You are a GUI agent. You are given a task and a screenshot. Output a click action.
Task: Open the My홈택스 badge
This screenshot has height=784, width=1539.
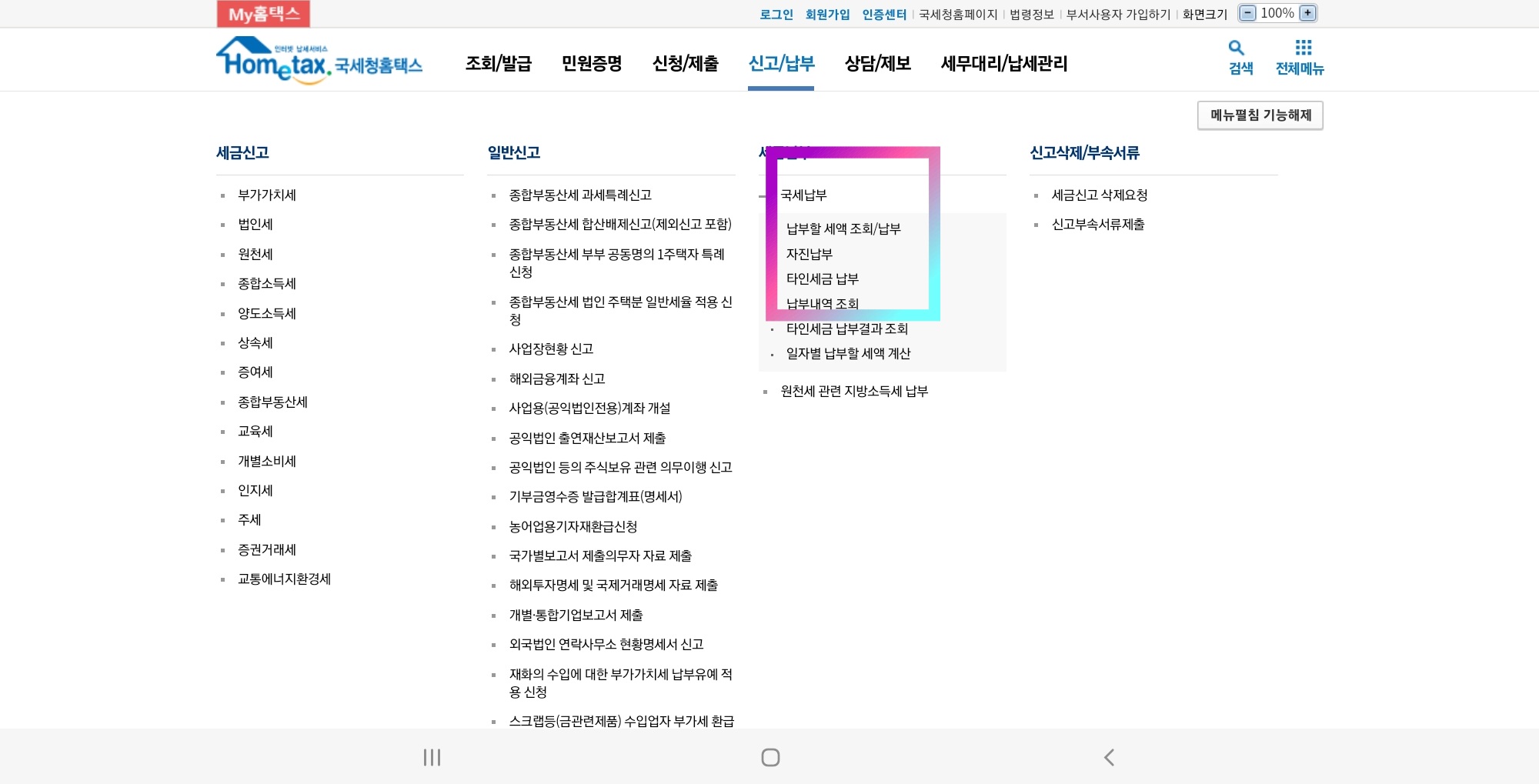click(x=263, y=14)
